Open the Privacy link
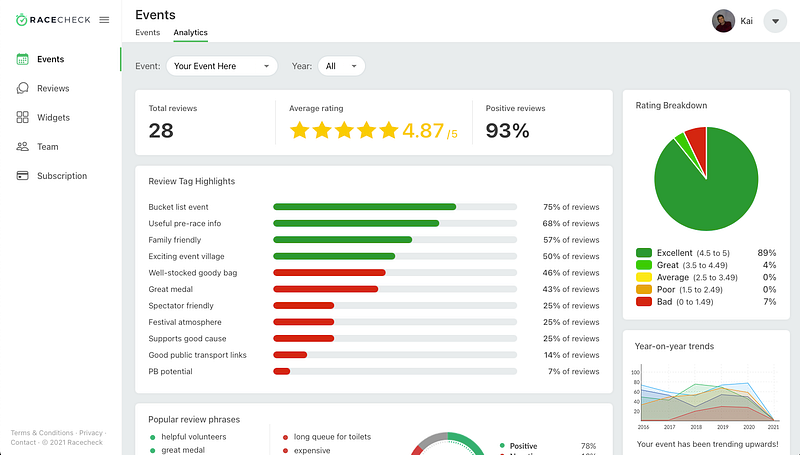Screen dimensions: 800x455 pyautogui.click(x=91, y=433)
